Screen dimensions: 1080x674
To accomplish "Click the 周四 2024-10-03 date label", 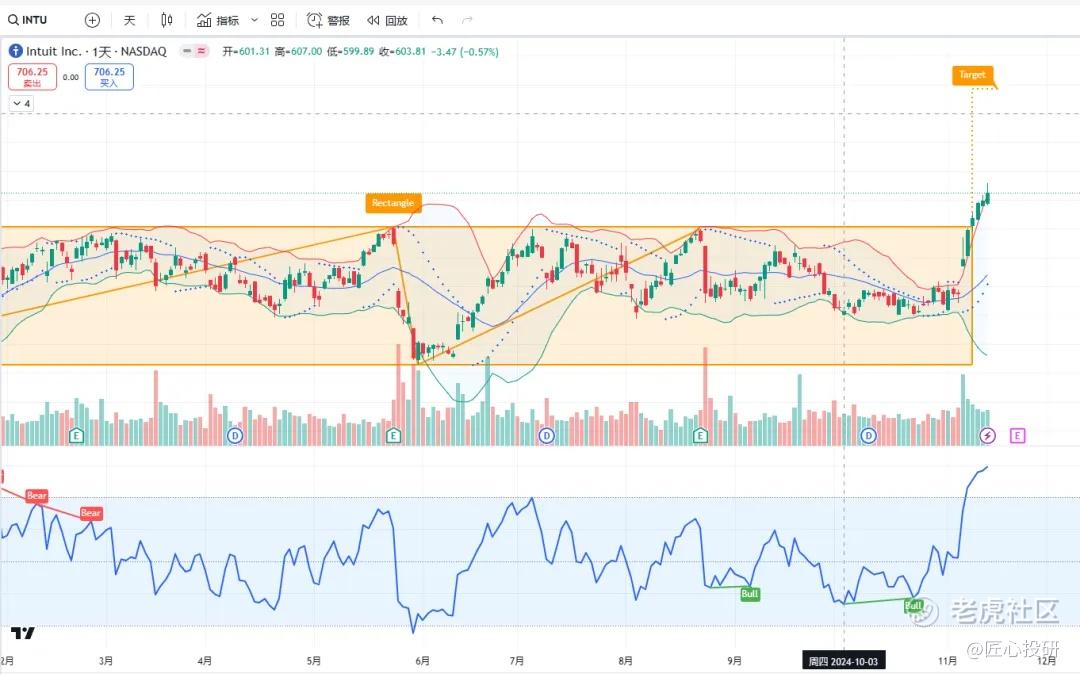I will tap(844, 662).
